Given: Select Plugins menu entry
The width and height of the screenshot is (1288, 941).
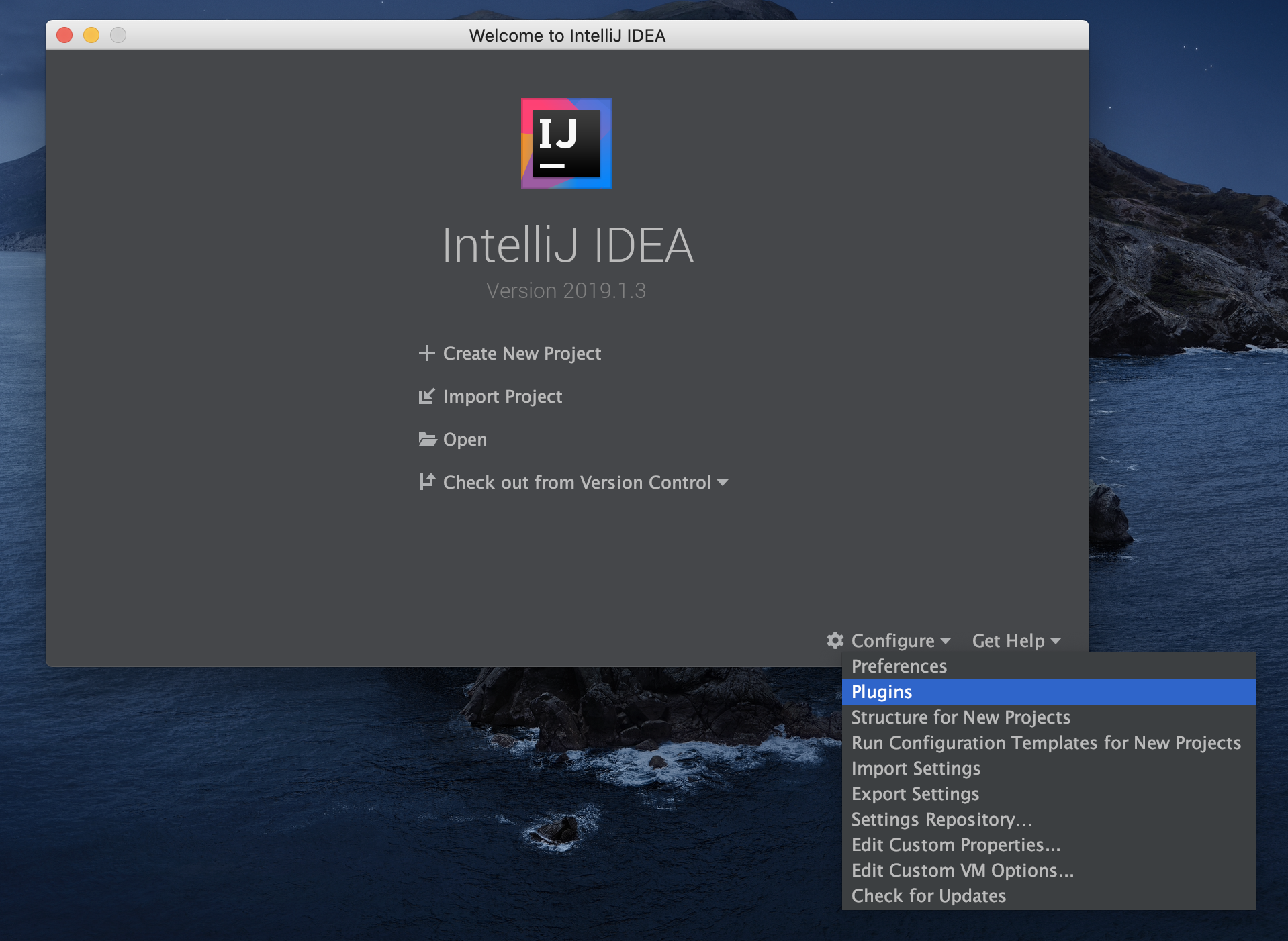Looking at the screenshot, I should [x=1048, y=692].
